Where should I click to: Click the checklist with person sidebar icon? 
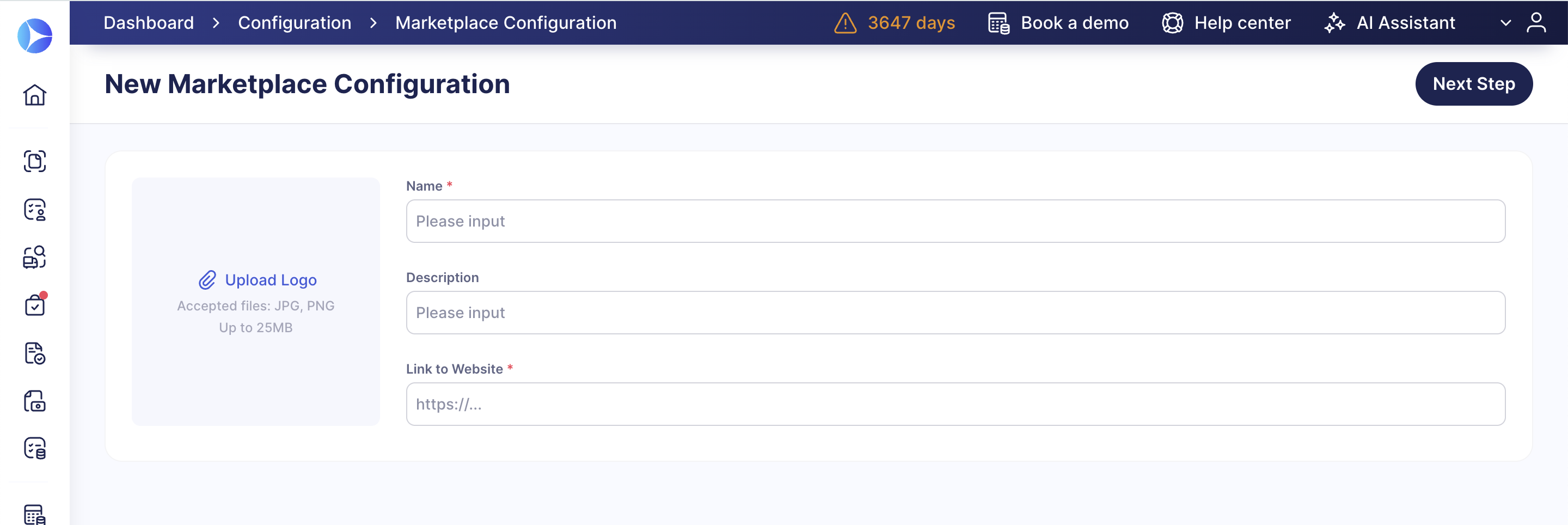35,210
